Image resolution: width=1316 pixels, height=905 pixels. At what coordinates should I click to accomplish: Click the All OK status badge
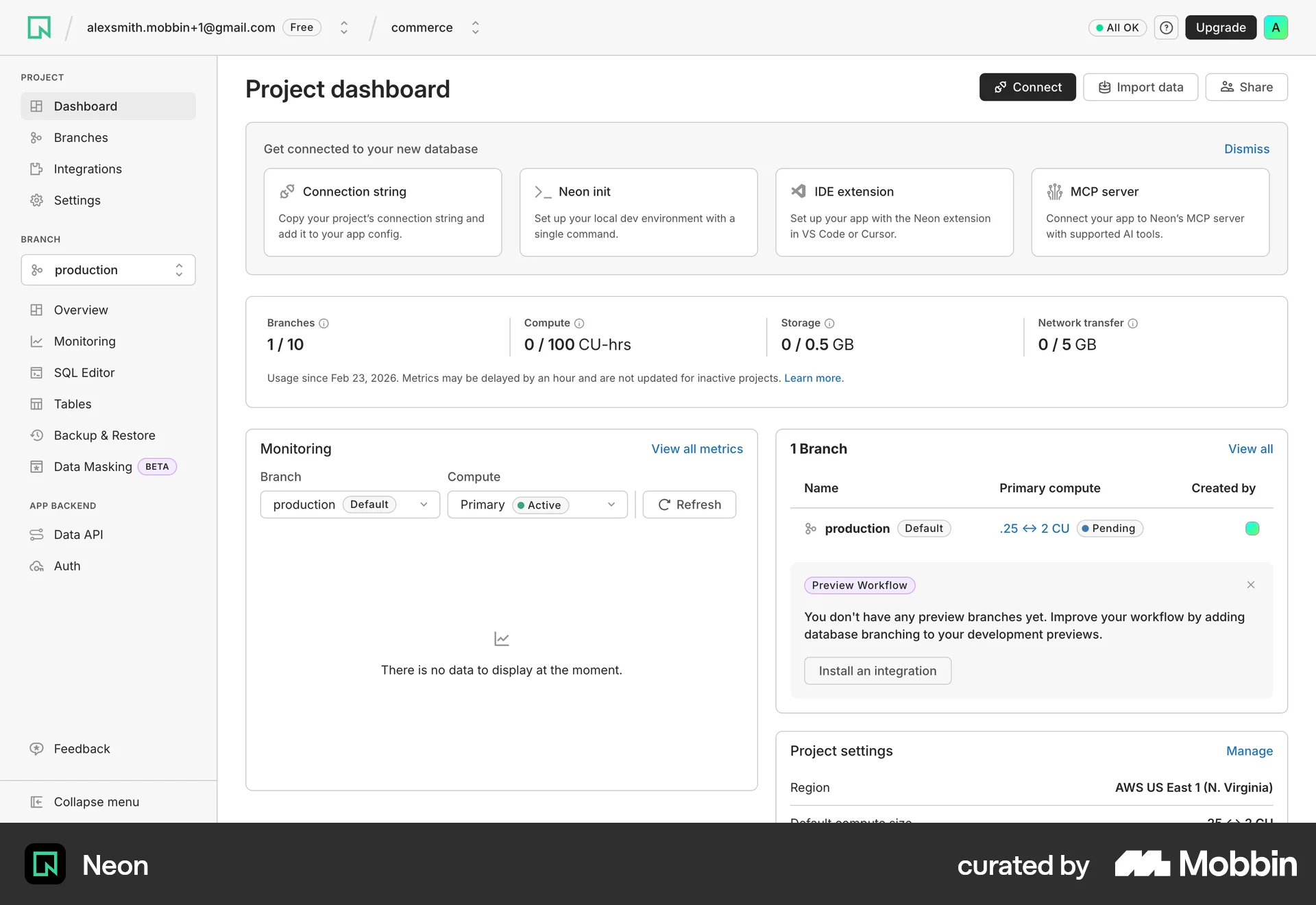pyautogui.click(x=1117, y=27)
